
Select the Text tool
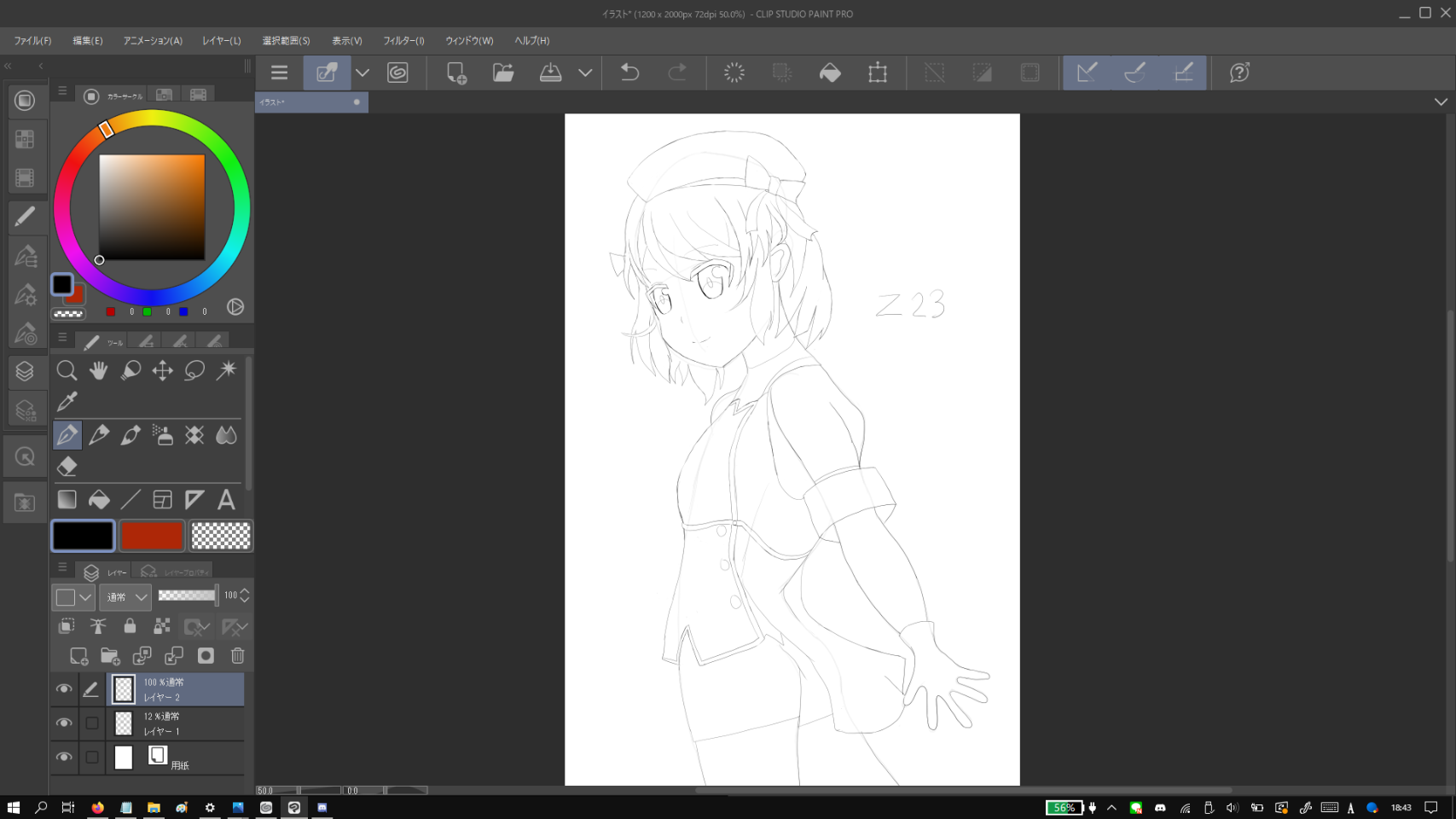(226, 500)
